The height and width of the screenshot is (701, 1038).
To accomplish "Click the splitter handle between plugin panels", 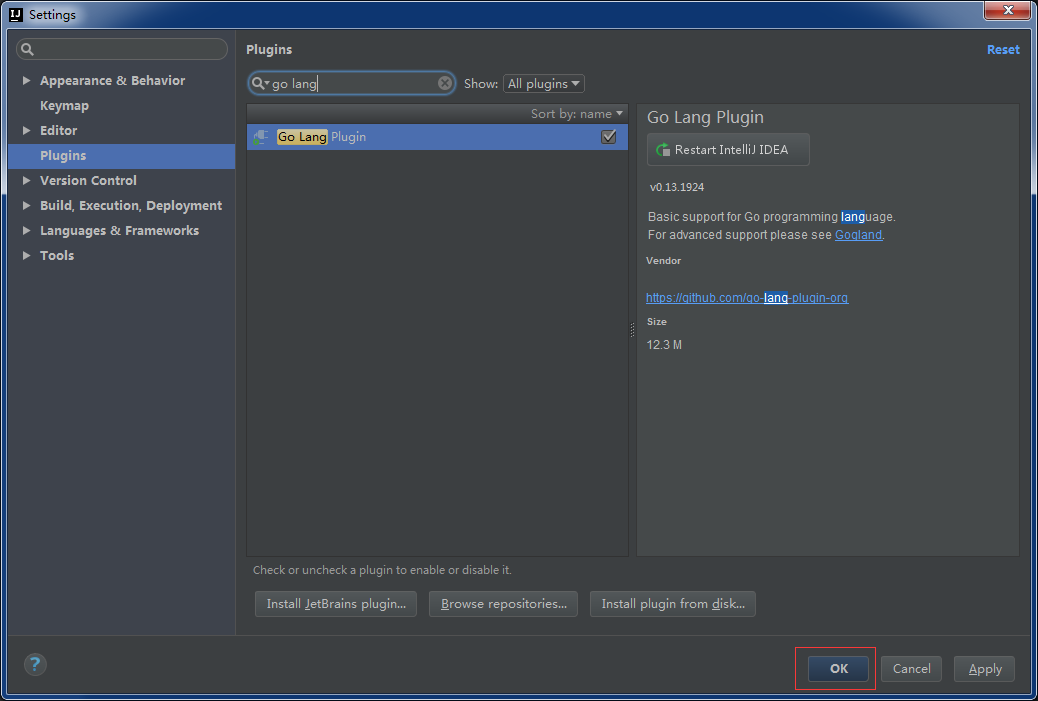I will coord(632,330).
